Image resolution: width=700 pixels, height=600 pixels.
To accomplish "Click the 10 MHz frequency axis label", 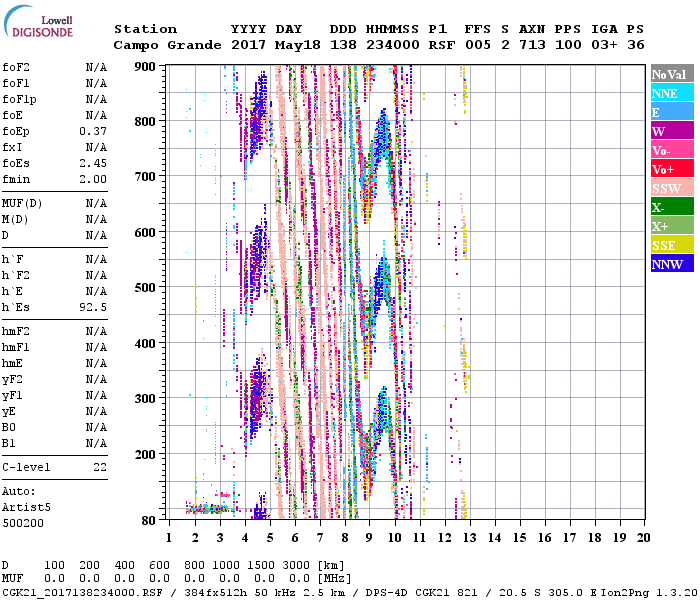I will coord(395,538).
